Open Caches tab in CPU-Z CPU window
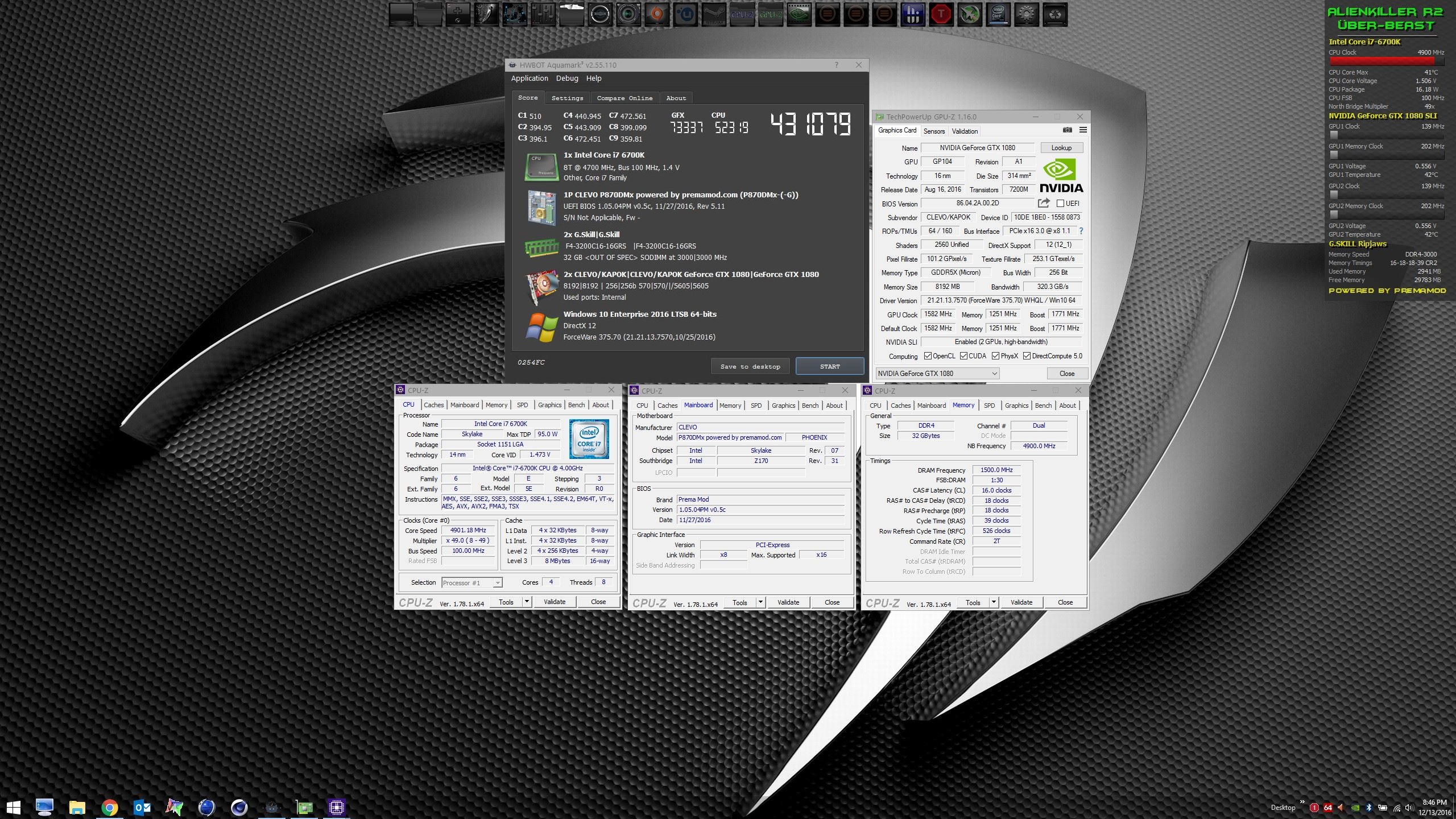Screen dimensions: 1456x819 433,405
